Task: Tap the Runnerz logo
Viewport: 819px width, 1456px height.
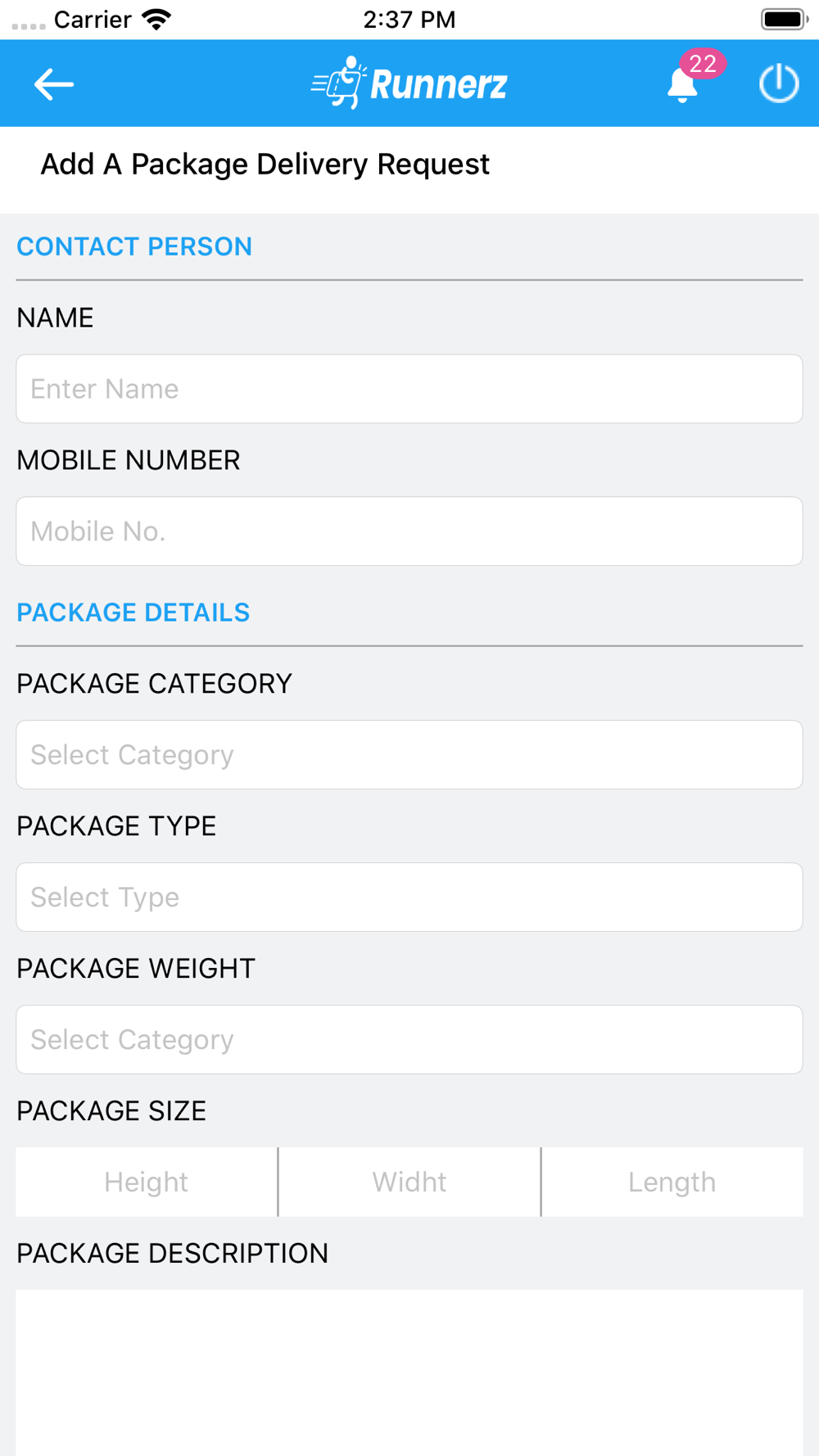Action: point(409,83)
